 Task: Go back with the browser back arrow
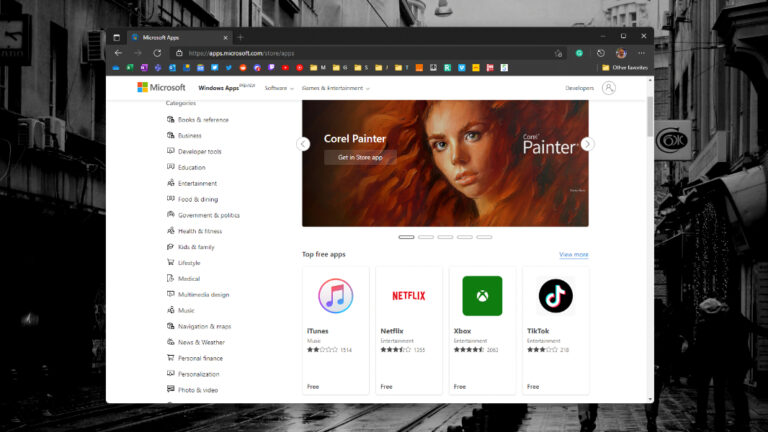tap(118, 53)
